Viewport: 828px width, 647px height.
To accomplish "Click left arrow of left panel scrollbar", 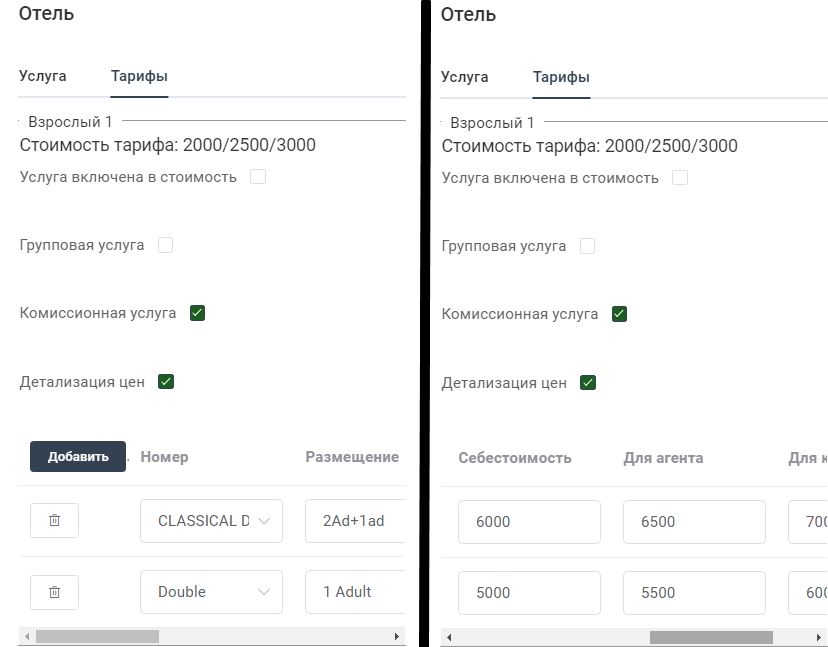I will tap(27, 636).
